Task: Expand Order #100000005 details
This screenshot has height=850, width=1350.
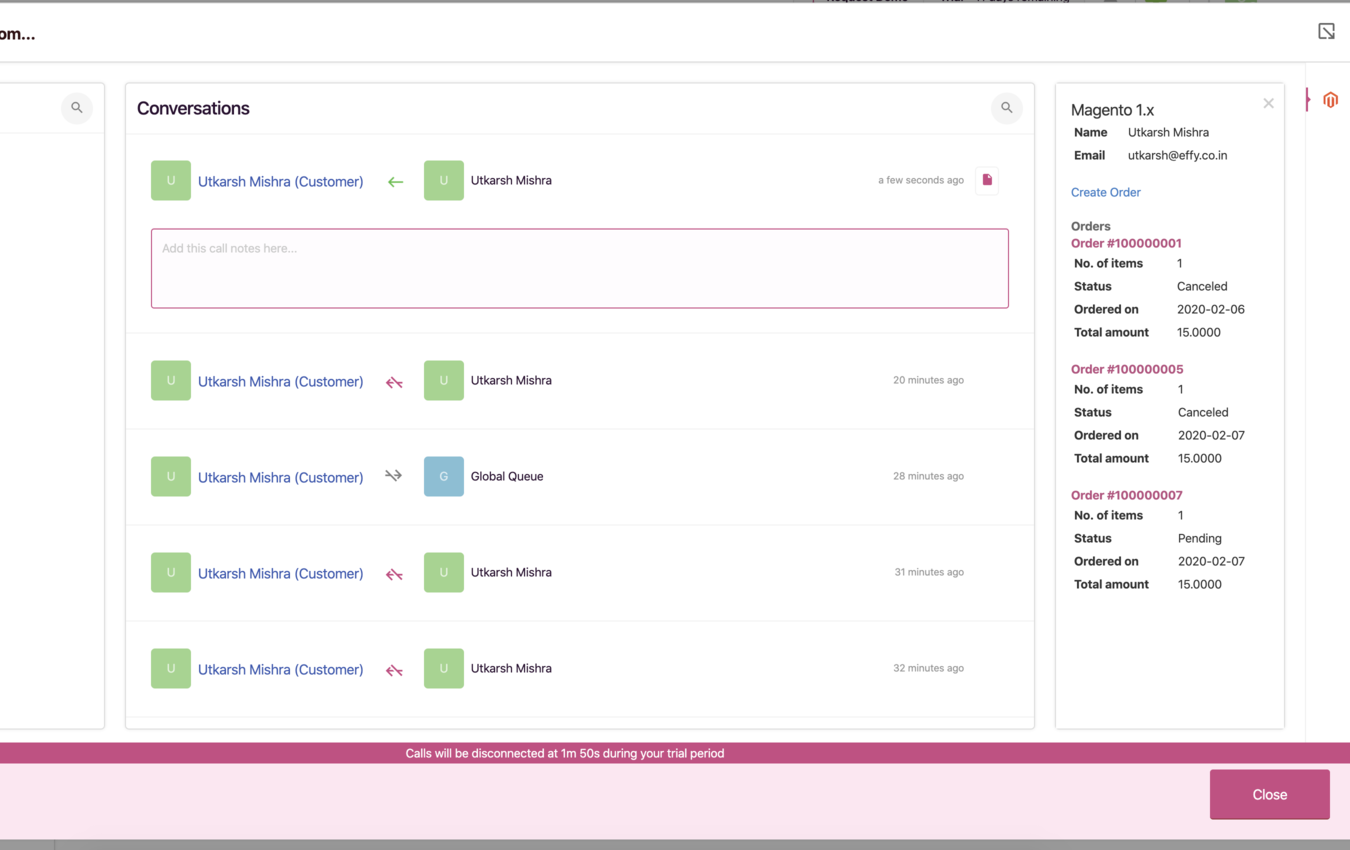Action: click(1127, 369)
